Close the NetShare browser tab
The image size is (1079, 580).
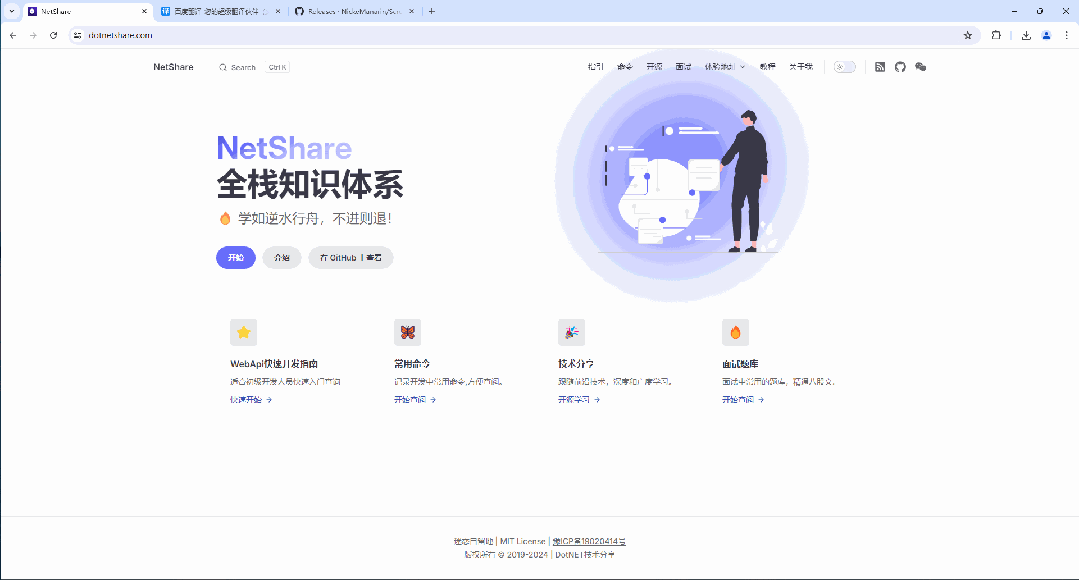(145, 12)
